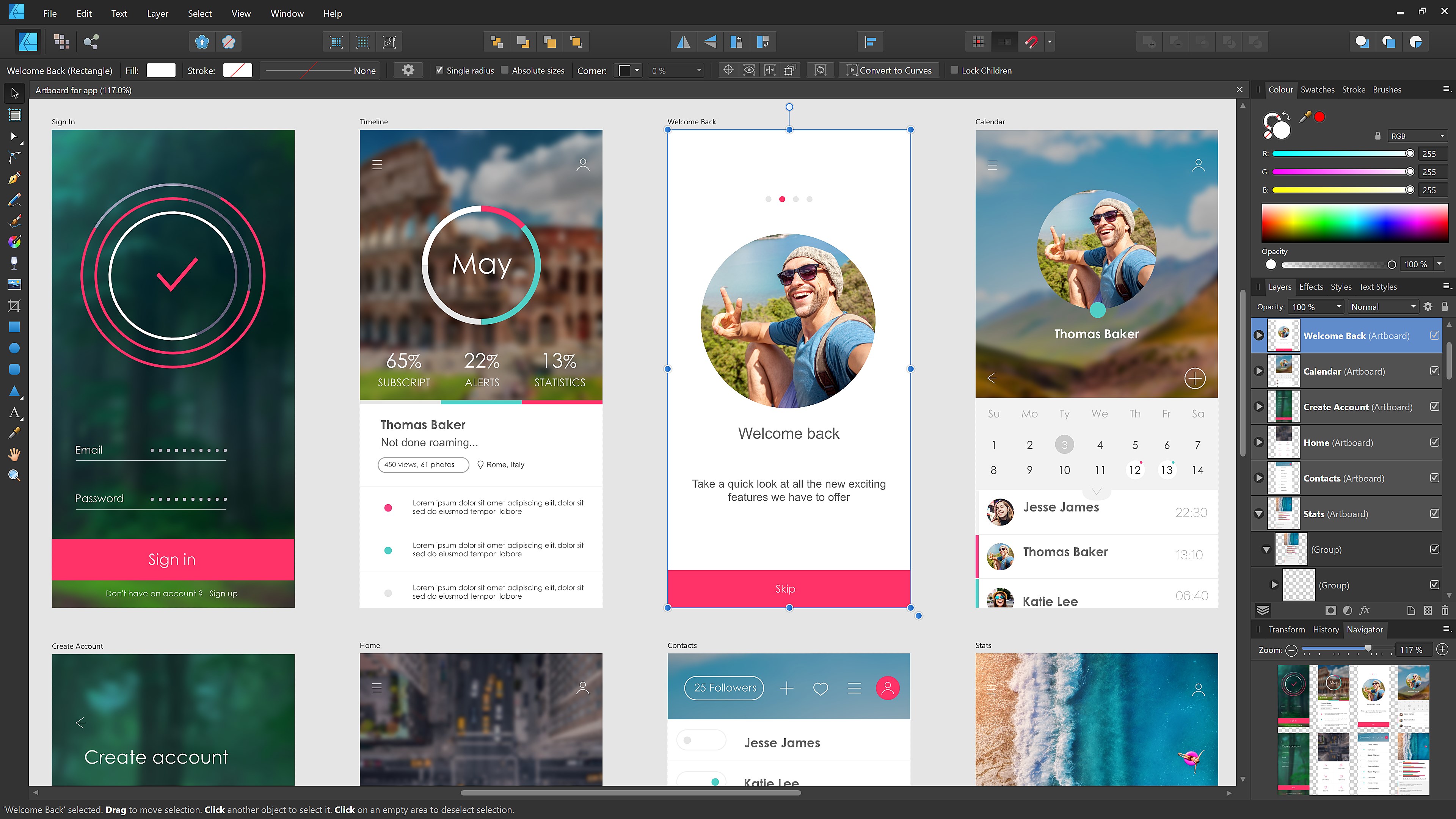Select the Zoom tool
1456x819 pixels.
point(14,475)
